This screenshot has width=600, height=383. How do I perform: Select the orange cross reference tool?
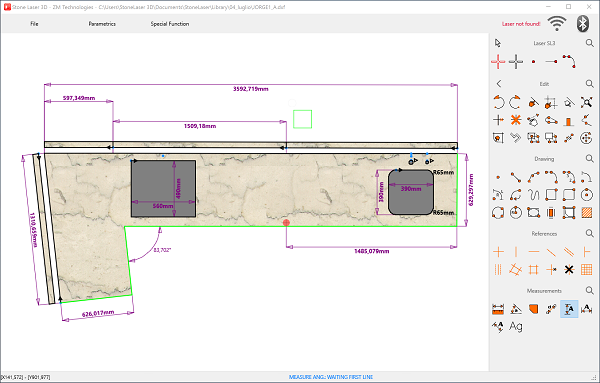[498, 252]
